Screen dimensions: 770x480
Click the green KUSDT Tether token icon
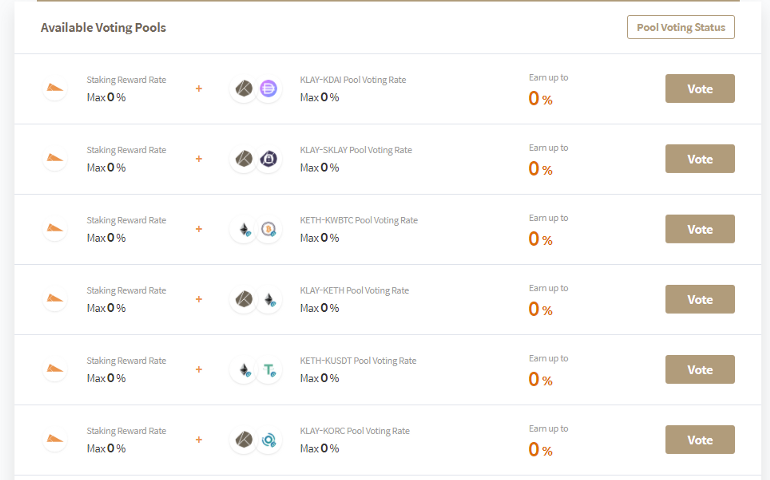pyautogui.click(x=269, y=369)
